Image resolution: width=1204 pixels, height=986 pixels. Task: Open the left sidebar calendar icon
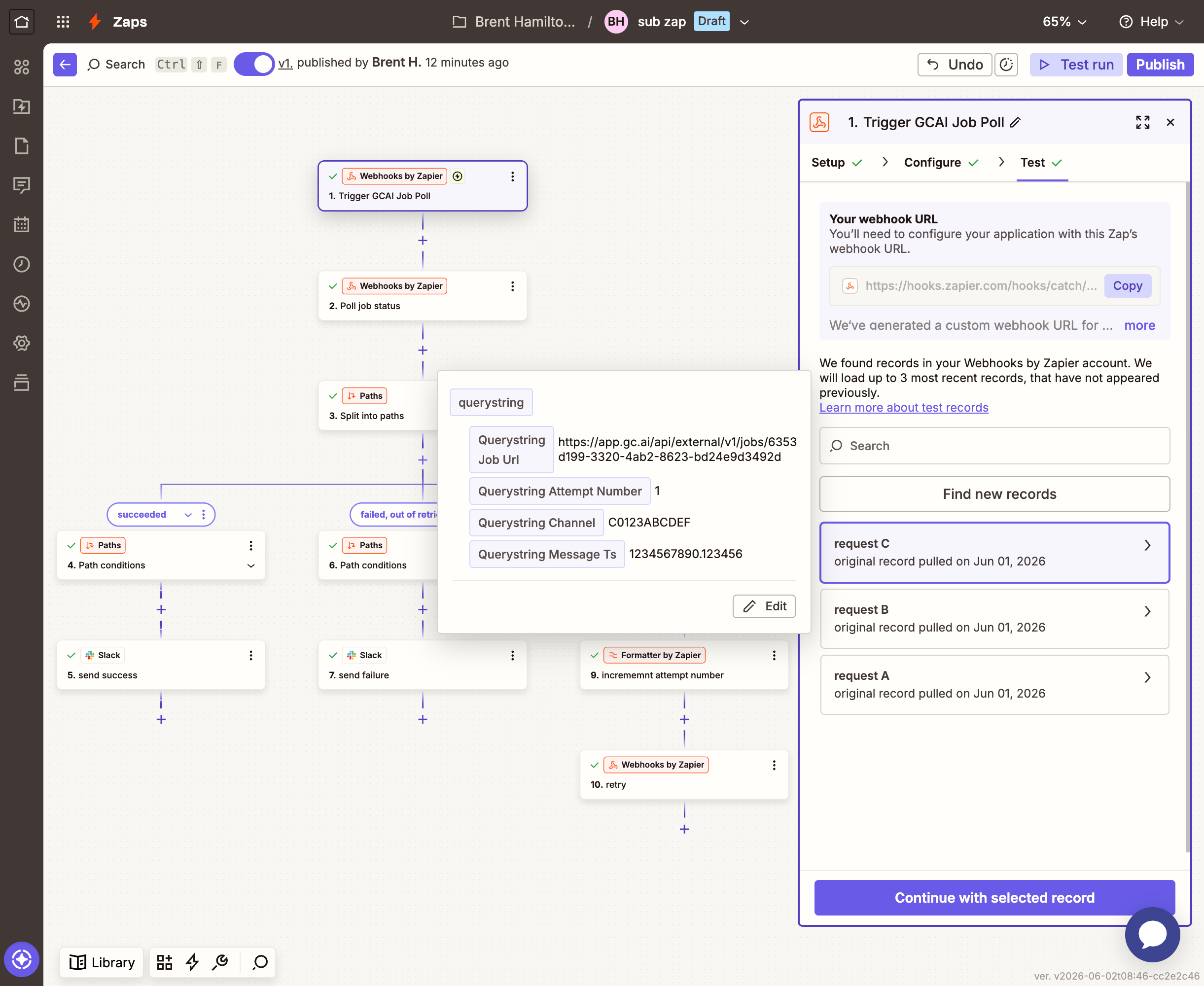[22, 224]
